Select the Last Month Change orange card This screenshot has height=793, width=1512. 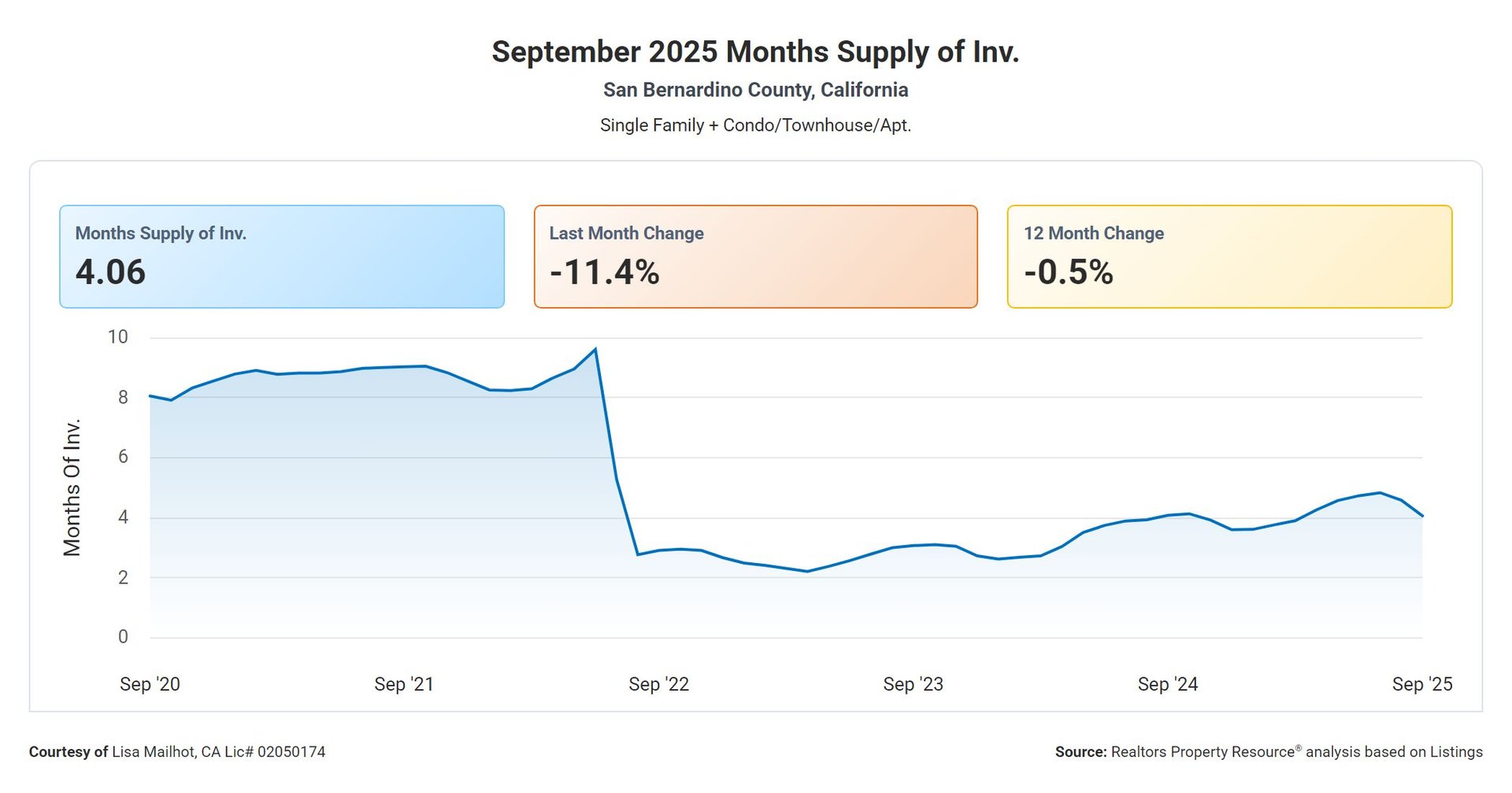coord(755,257)
